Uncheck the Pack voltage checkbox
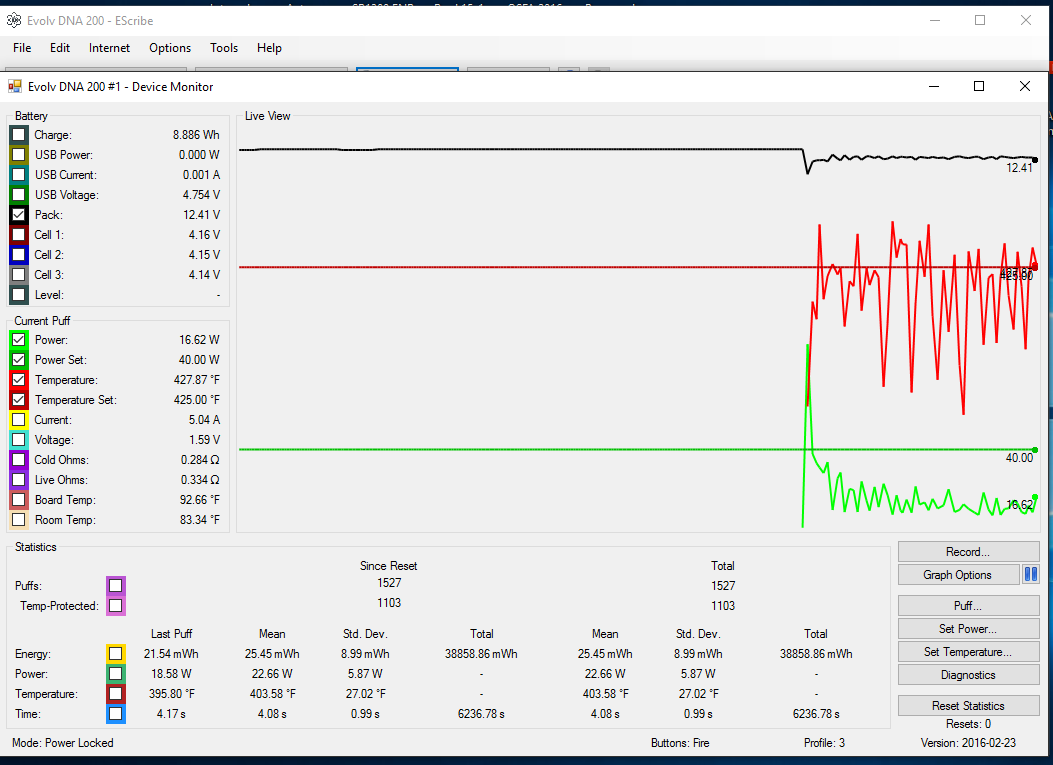 (19, 215)
